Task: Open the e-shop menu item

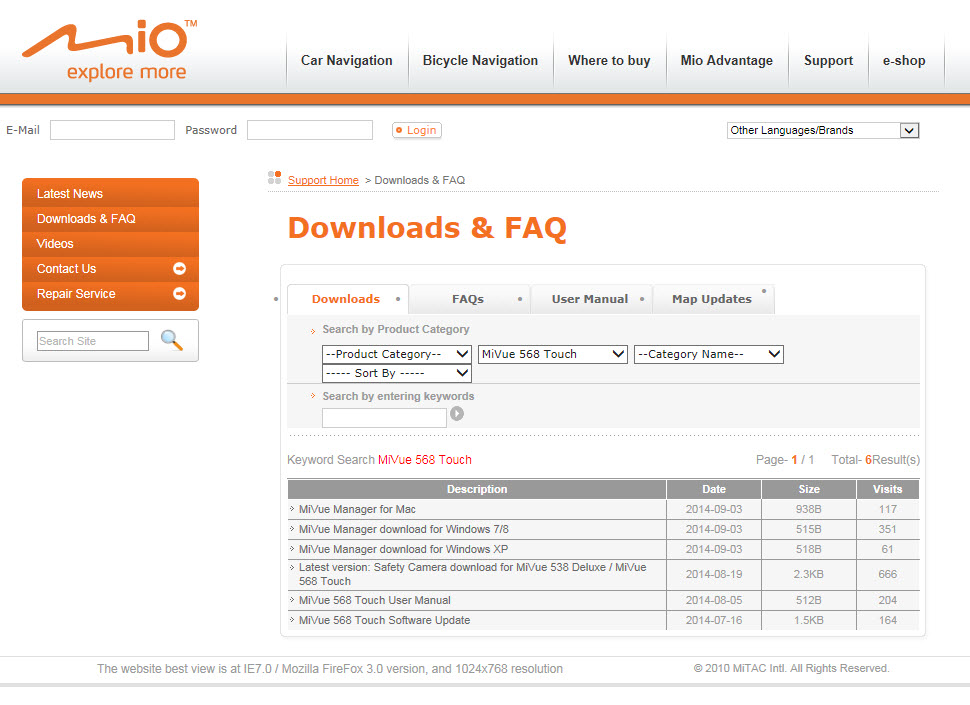Action: pyautogui.click(x=904, y=61)
